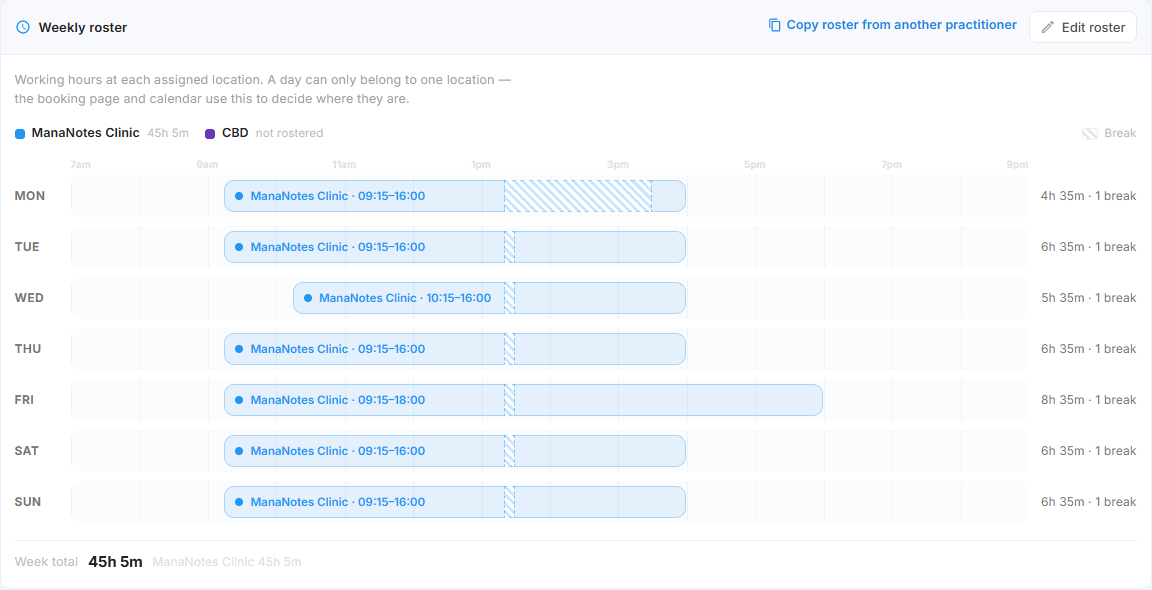Select Sunday's ManaNotes Clinic shift bar
Viewport: 1152px width, 590px height.
pyautogui.click(x=455, y=502)
